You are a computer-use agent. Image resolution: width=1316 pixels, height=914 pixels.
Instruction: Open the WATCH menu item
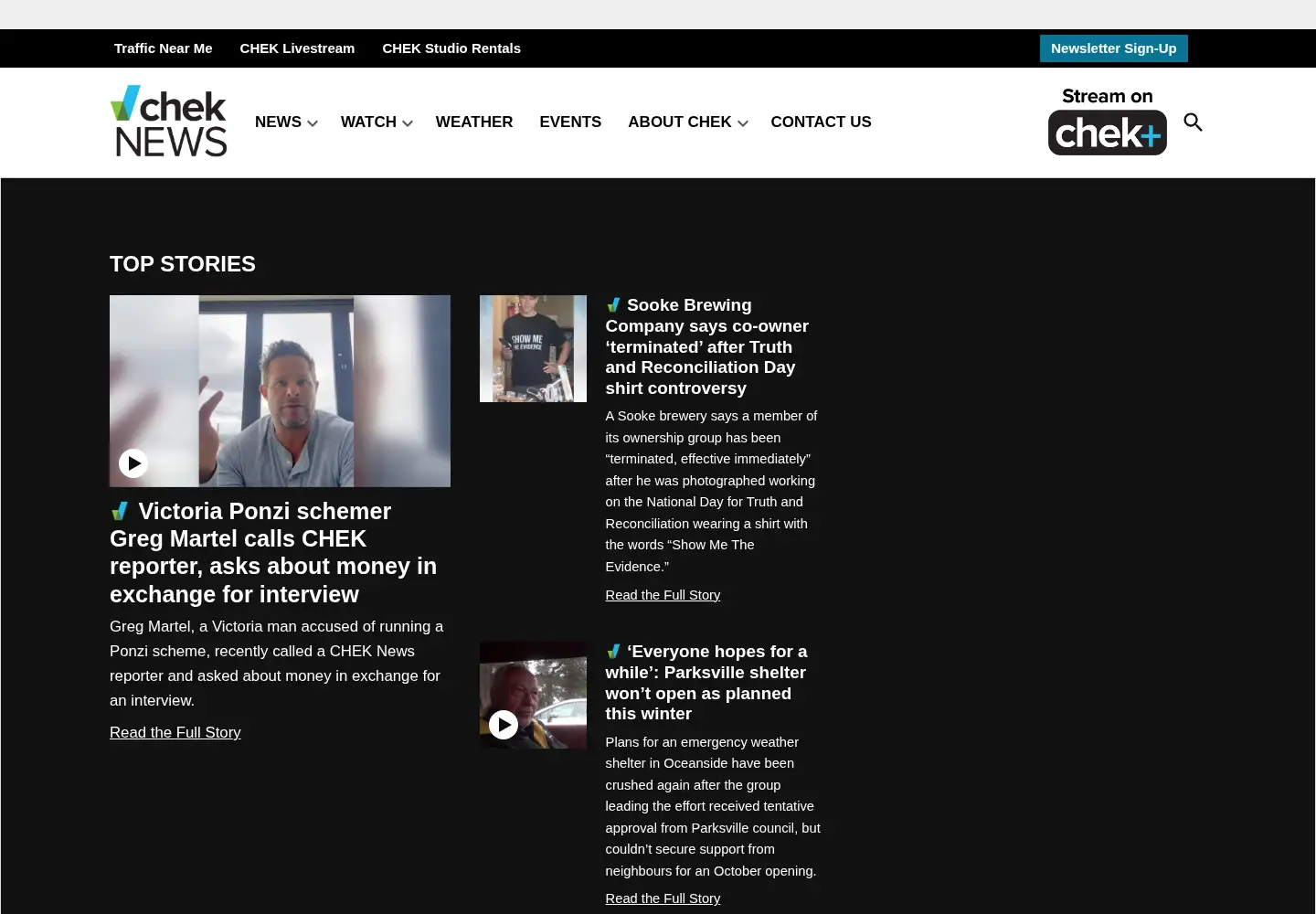[x=368, y=122]
